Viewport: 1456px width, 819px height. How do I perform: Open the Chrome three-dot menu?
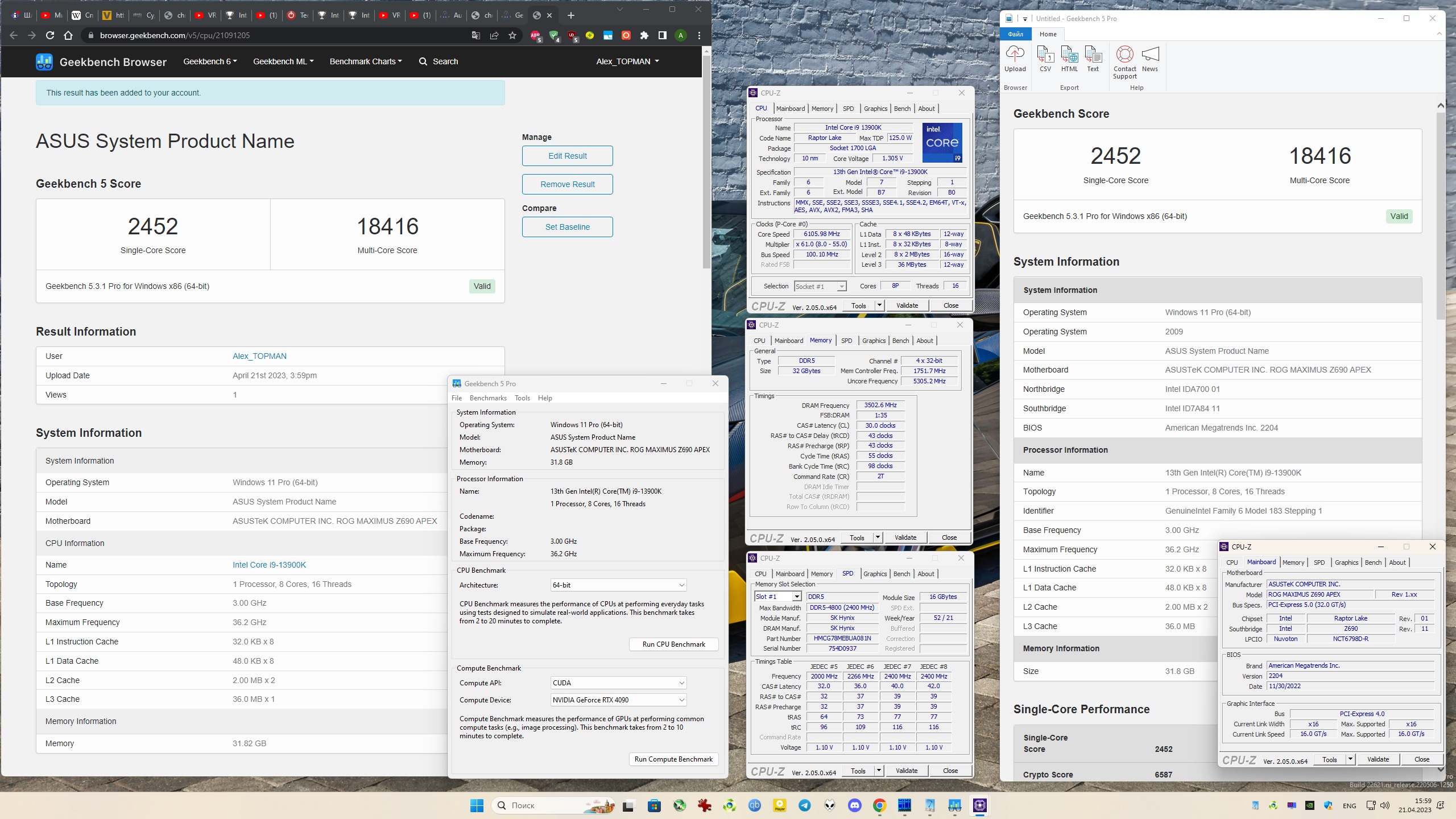pos(699,35)
